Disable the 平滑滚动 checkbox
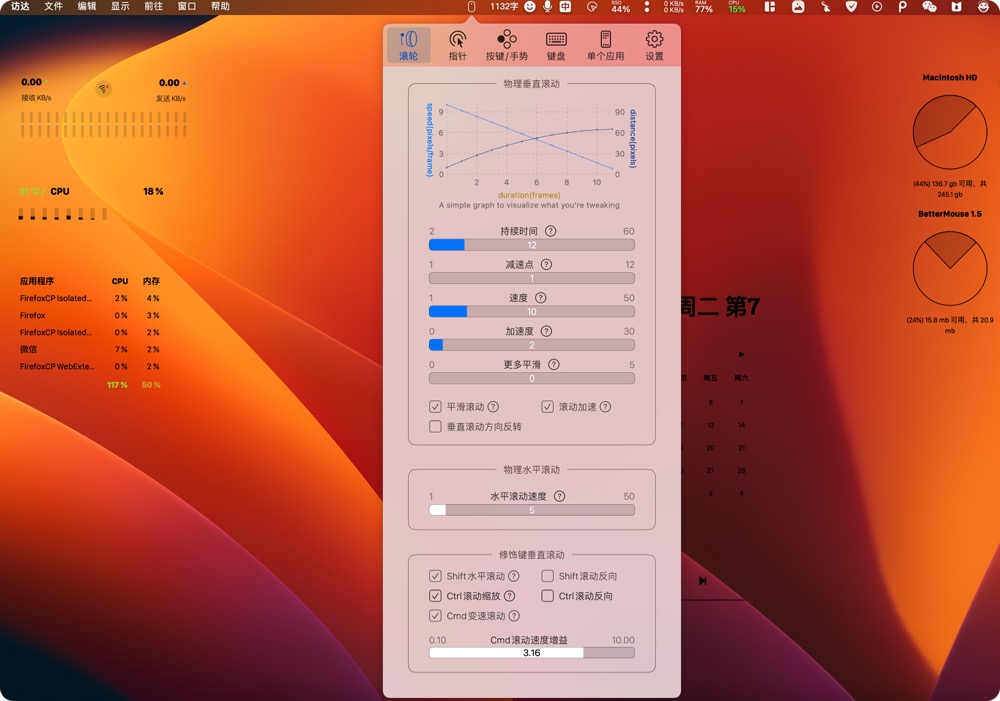The image size is (1000, 701). coord(435,407)
